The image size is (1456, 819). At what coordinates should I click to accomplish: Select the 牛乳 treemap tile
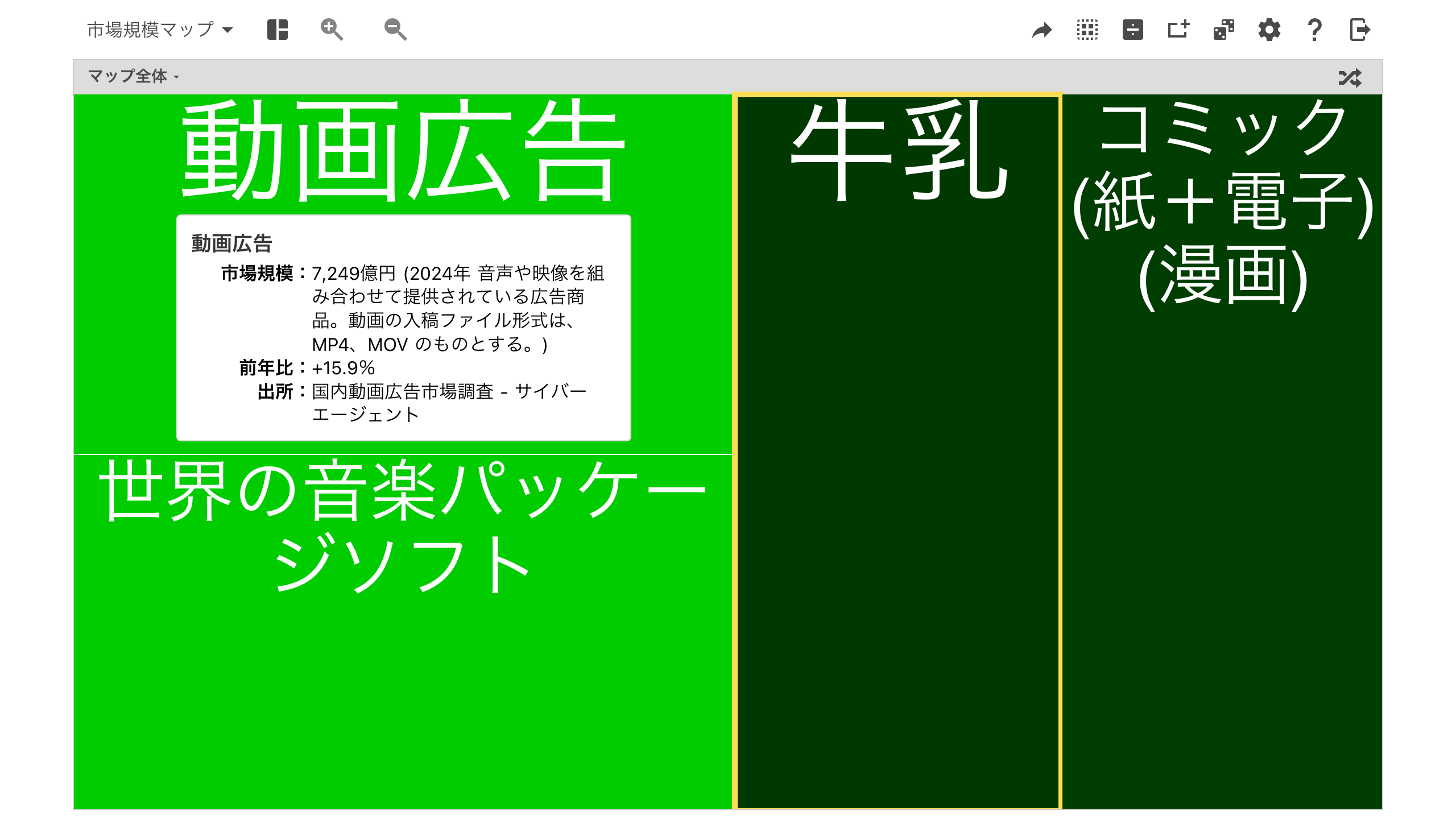(x=898, y=452)
